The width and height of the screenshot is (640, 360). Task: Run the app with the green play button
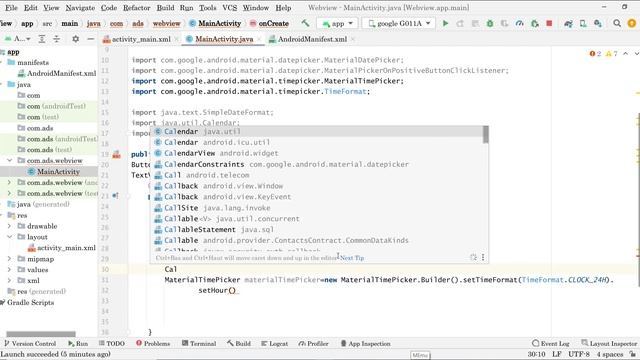[x=445, y=23]
